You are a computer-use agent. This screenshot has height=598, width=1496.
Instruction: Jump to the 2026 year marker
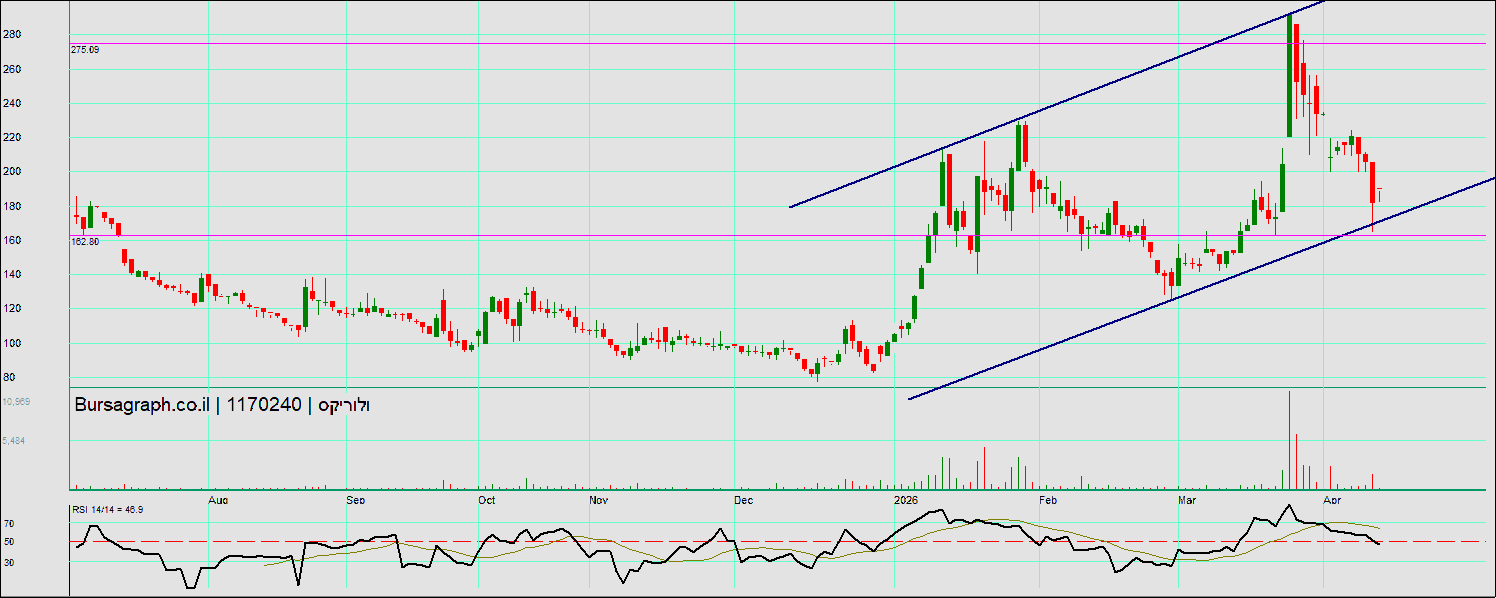(x=906, y=498)
